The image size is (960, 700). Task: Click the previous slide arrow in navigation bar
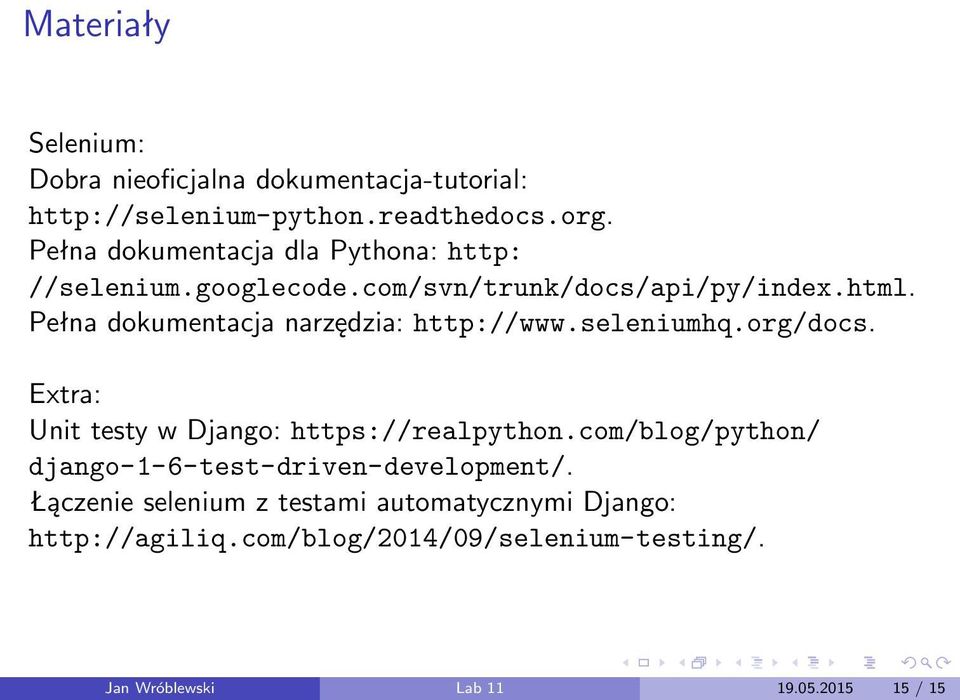(626, 663)
